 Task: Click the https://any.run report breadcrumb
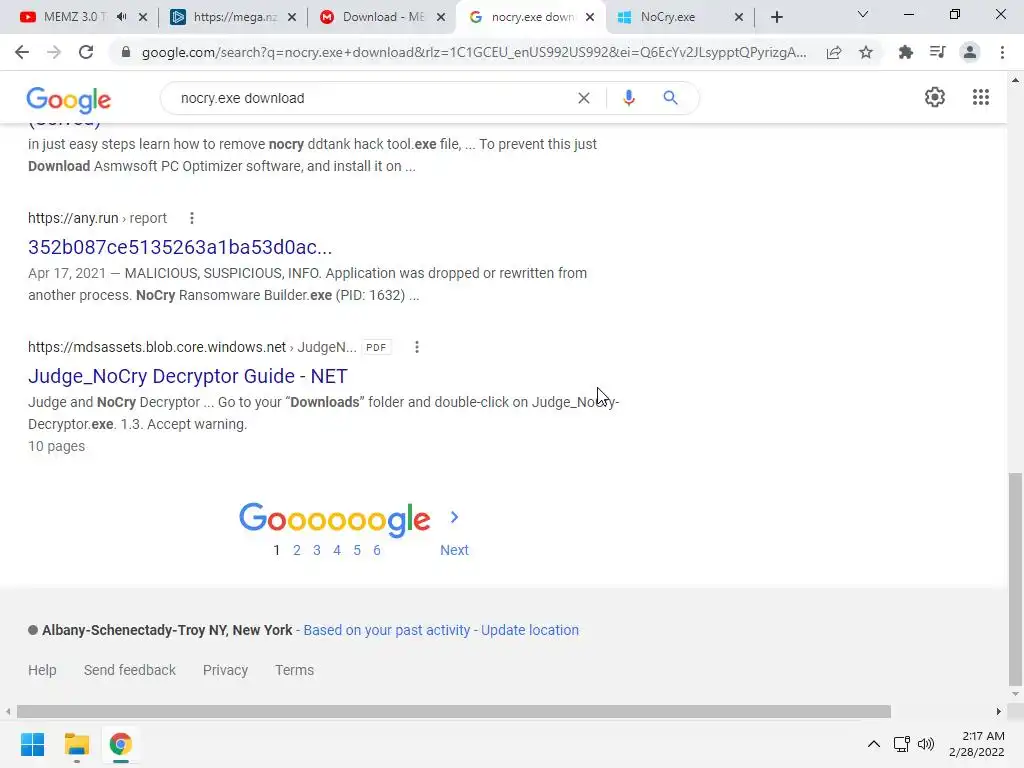tap(97, 218)
